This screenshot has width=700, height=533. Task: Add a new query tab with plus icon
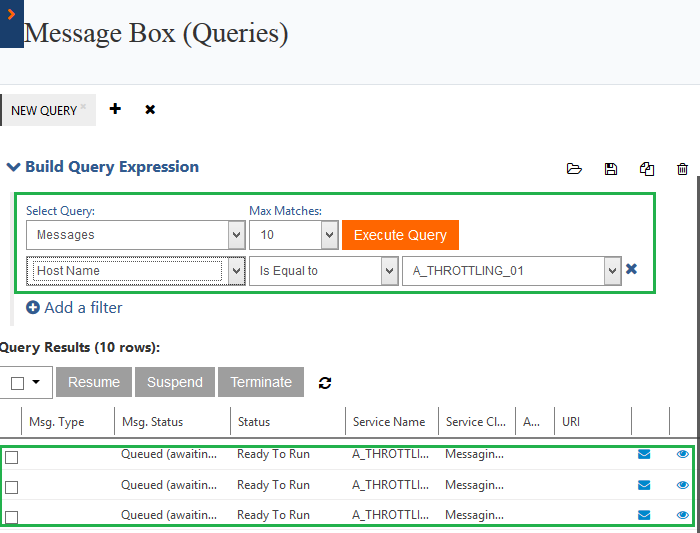click(x=115, y=109)
